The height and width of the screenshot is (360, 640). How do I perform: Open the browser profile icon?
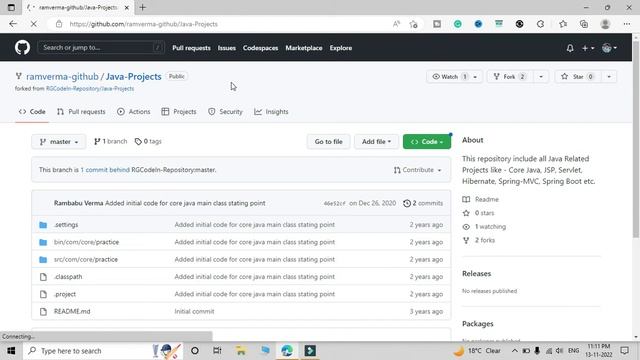click(605, 24)
